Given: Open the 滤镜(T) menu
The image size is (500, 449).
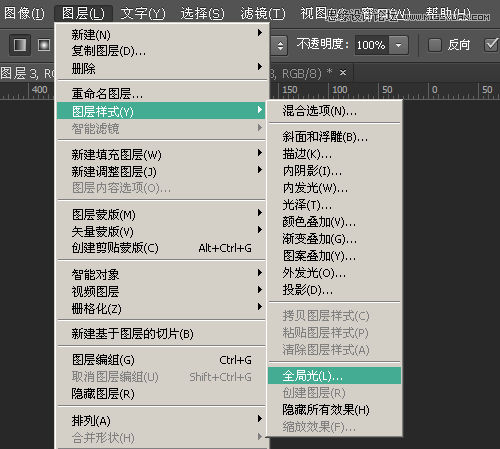Looking at the screenshot, I should tap(263, 14).
